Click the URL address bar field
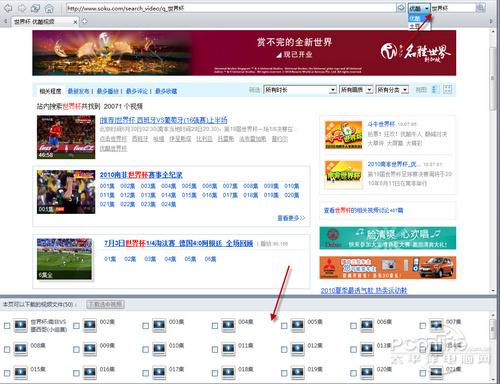500x384 pixels. tap(230, 8)
